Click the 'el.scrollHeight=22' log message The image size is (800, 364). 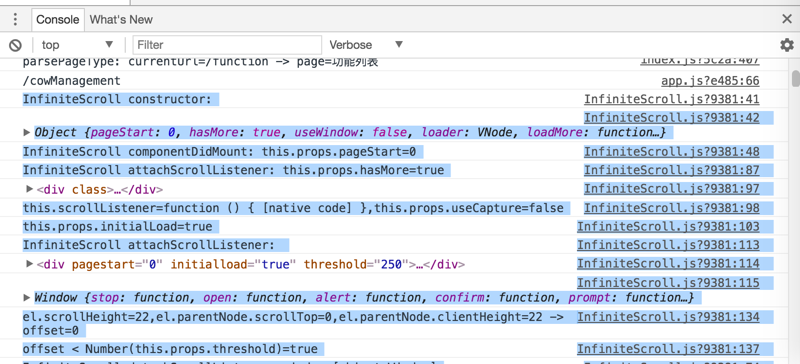coord(293,324)
